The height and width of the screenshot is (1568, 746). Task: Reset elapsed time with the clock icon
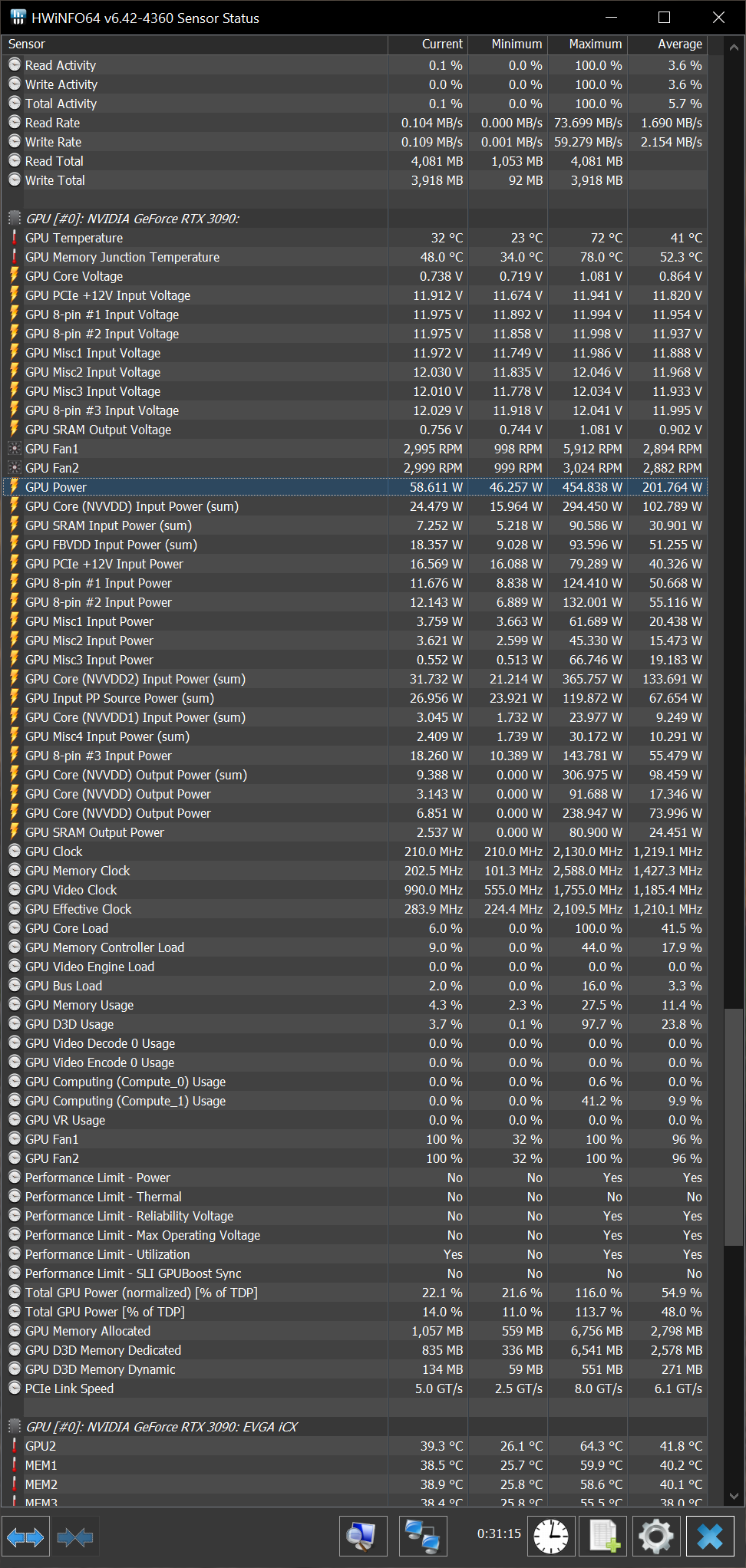[x=551, y=1537]
